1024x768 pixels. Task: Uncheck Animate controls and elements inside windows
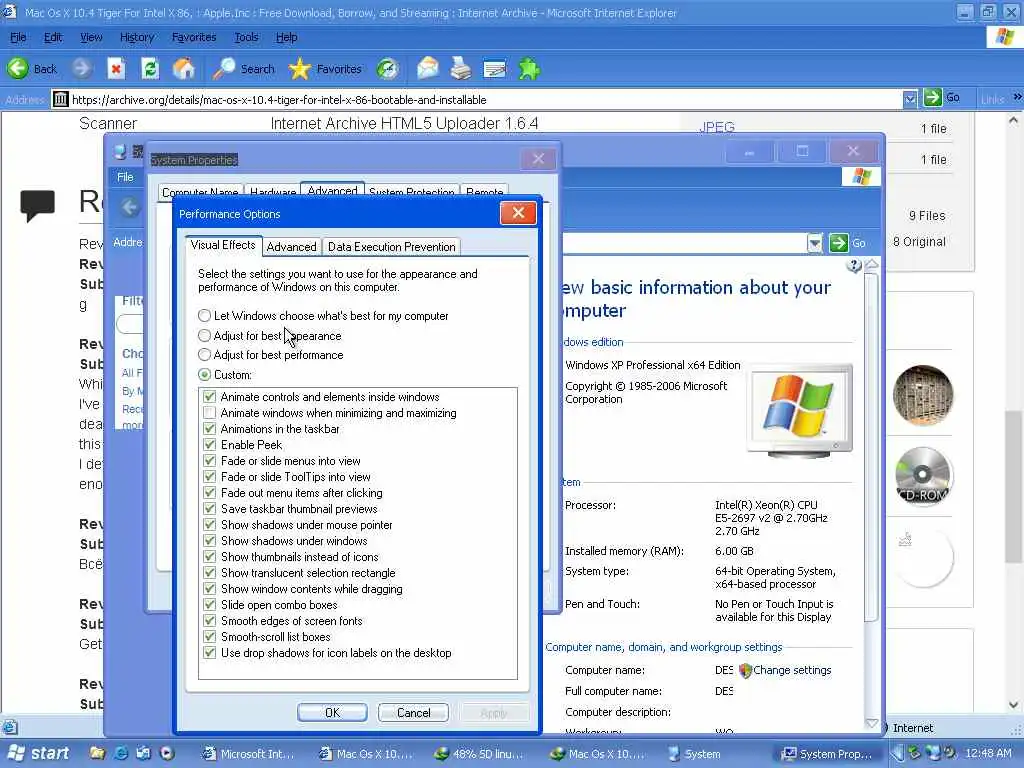(210, 396)
